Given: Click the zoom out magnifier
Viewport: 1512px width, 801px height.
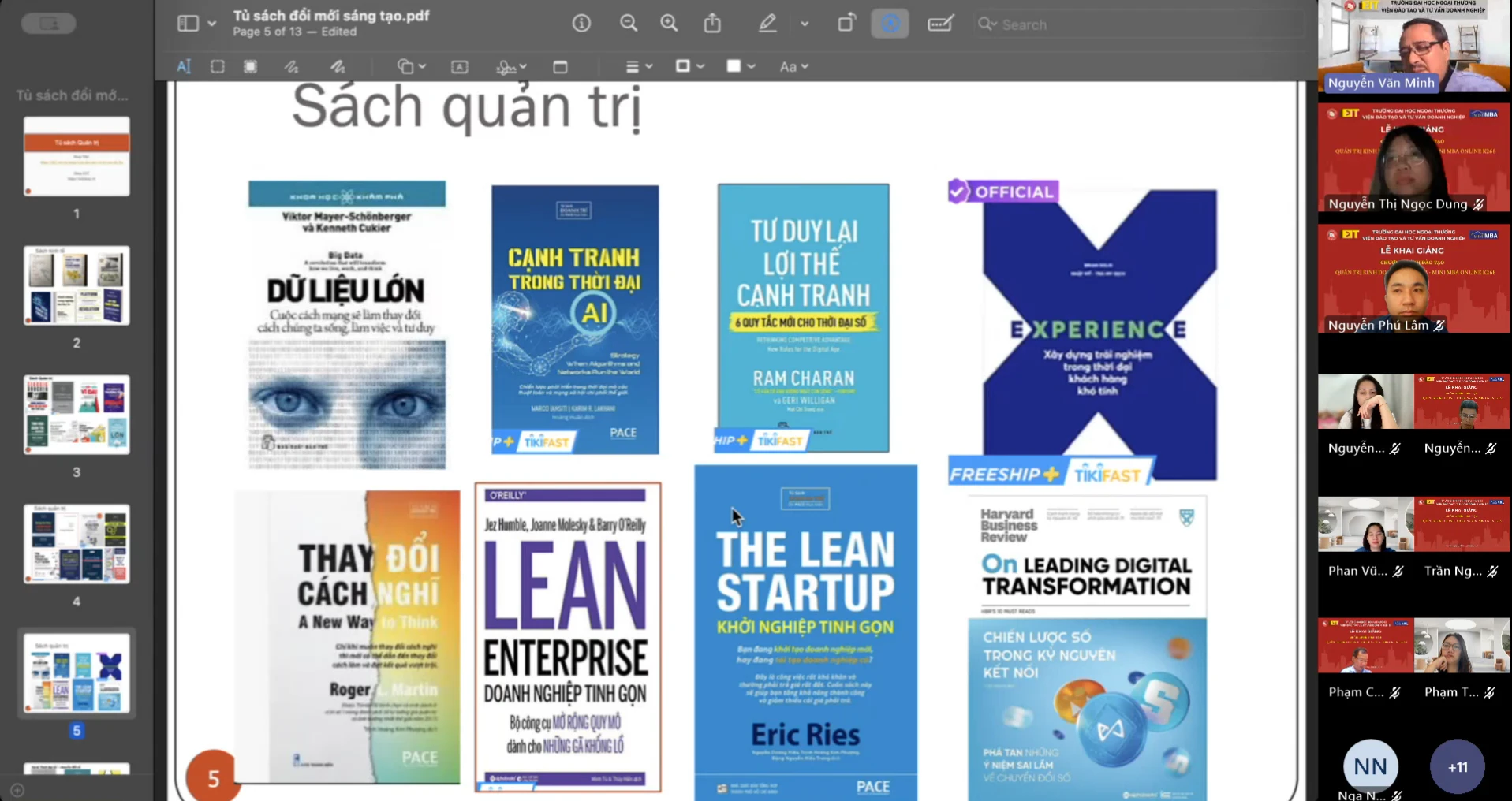Looking at the screenshot, I should pos(629,24).
